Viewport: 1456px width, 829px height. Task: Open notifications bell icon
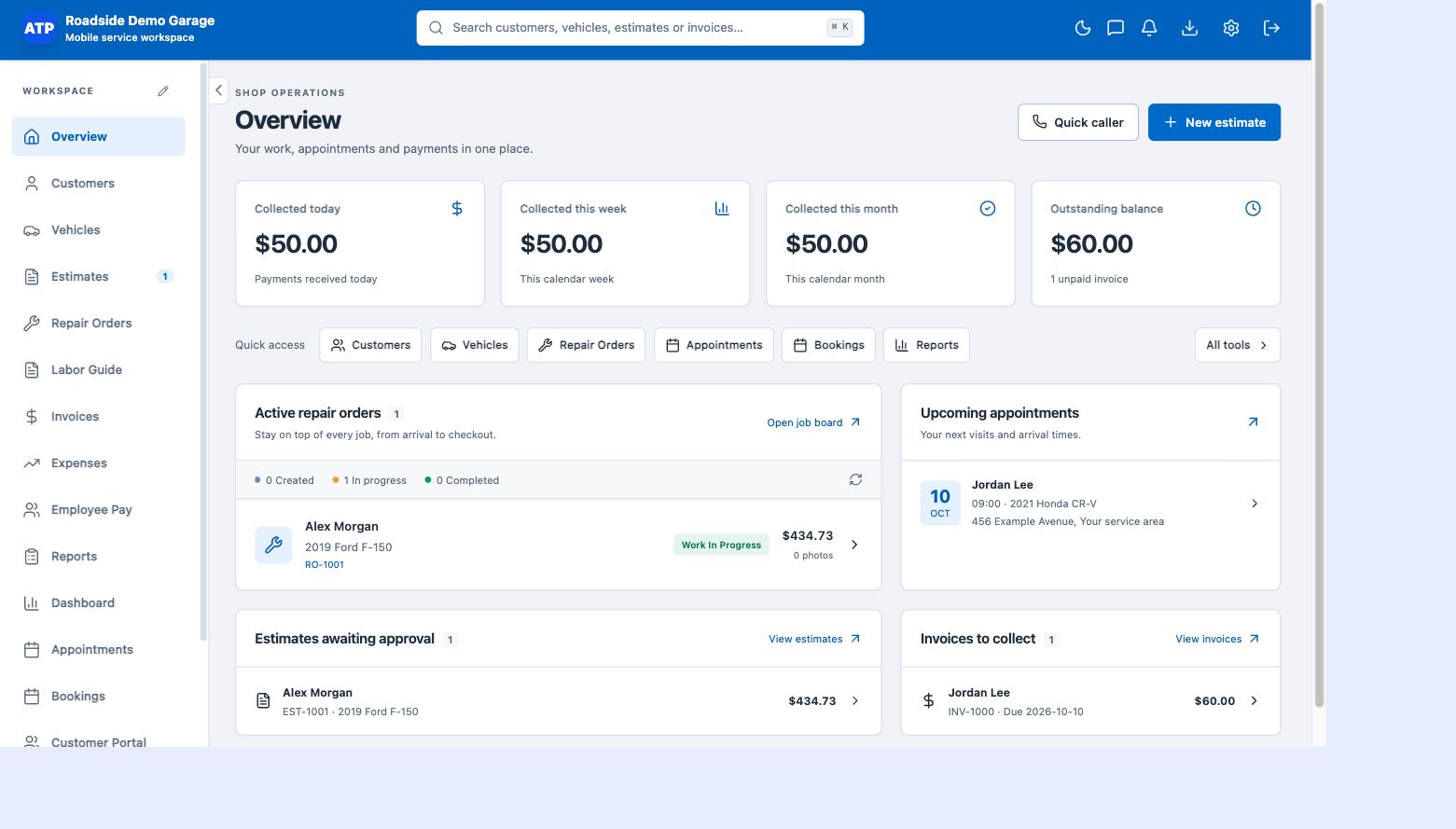1149,28
